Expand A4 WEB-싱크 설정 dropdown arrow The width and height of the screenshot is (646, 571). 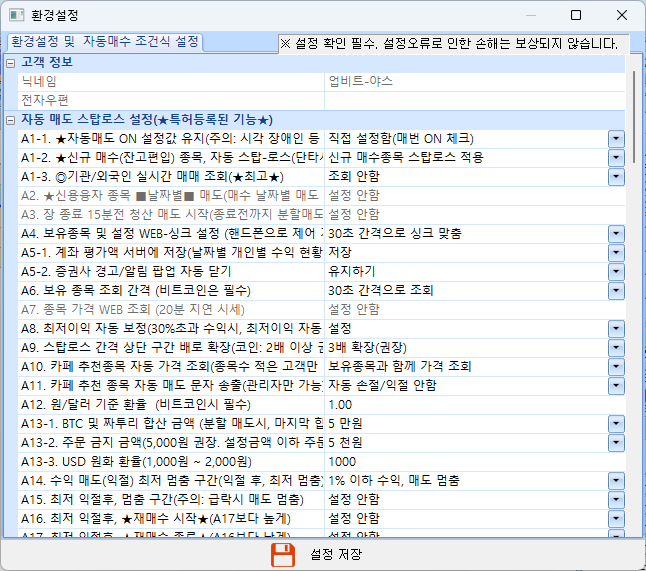616,233
